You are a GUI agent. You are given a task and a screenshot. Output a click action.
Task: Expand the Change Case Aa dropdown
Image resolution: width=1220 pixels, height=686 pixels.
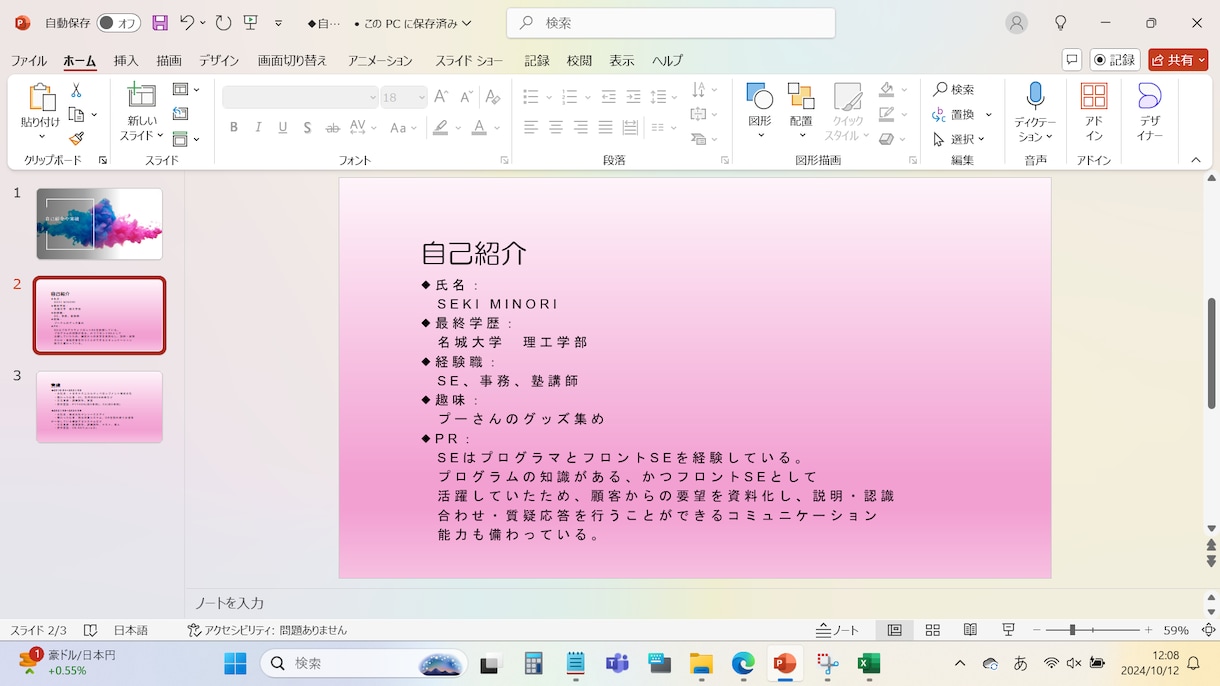[415, 128]
